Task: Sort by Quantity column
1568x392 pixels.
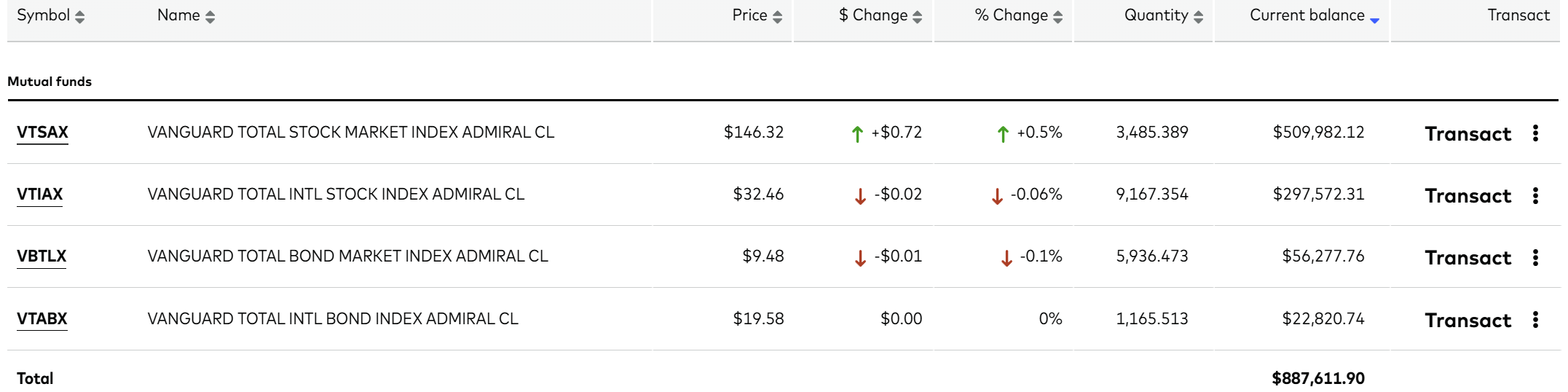Action: tap(1164, 15)
